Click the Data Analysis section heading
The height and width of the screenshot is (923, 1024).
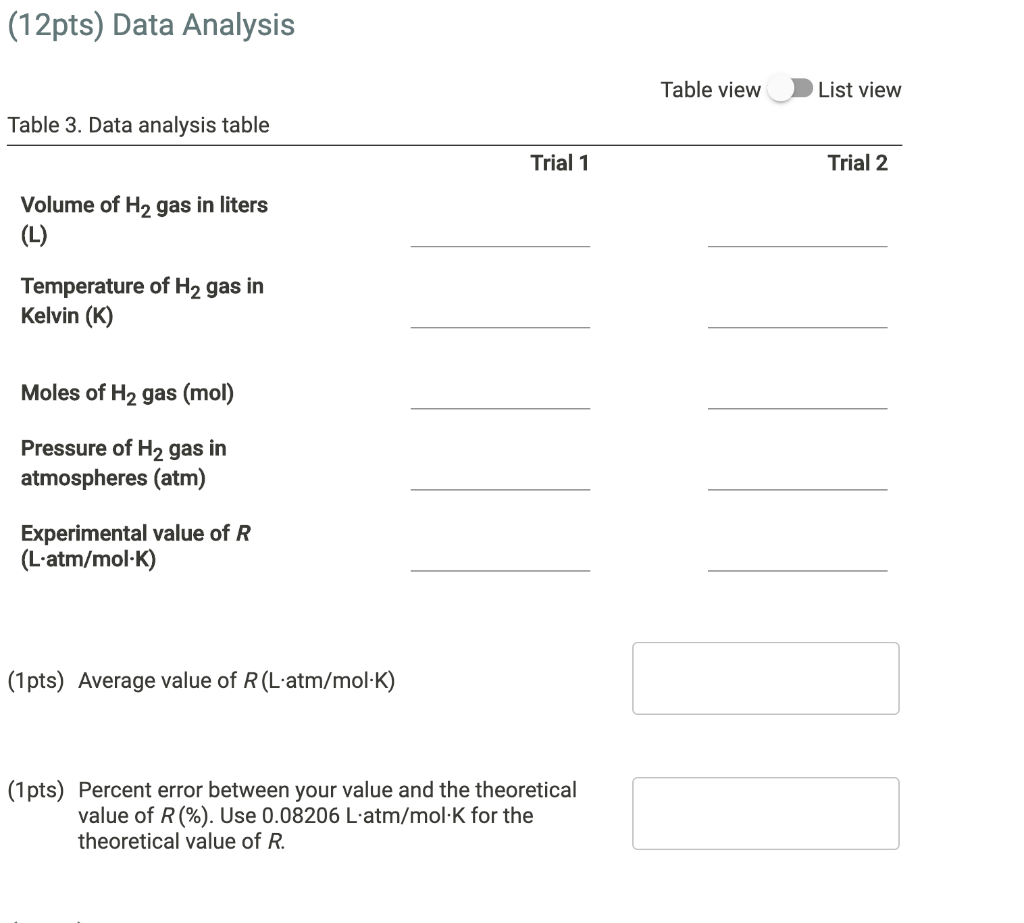(x=151, y=25)
